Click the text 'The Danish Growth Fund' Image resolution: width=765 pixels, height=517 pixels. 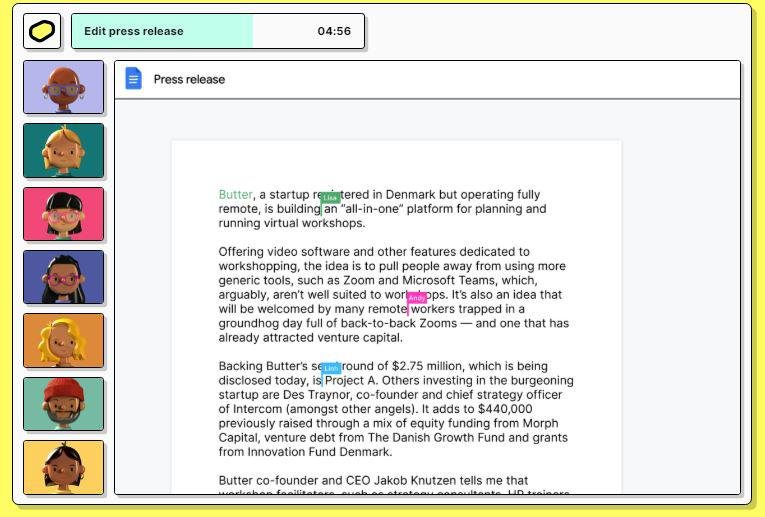[436, 437]
